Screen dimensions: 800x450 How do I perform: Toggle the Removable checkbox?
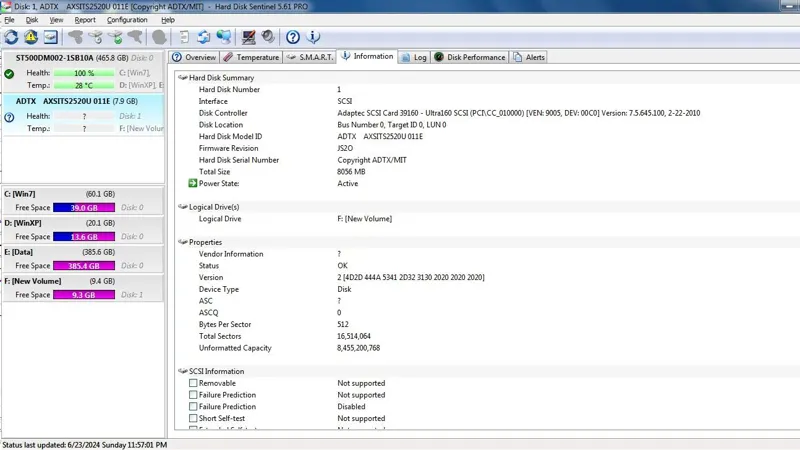click(193, 383)
